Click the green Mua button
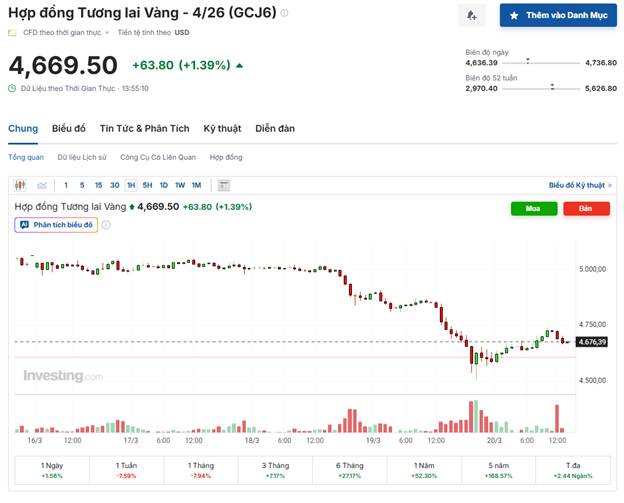This screenshot has height=503, width=624. tap(534, 209)
